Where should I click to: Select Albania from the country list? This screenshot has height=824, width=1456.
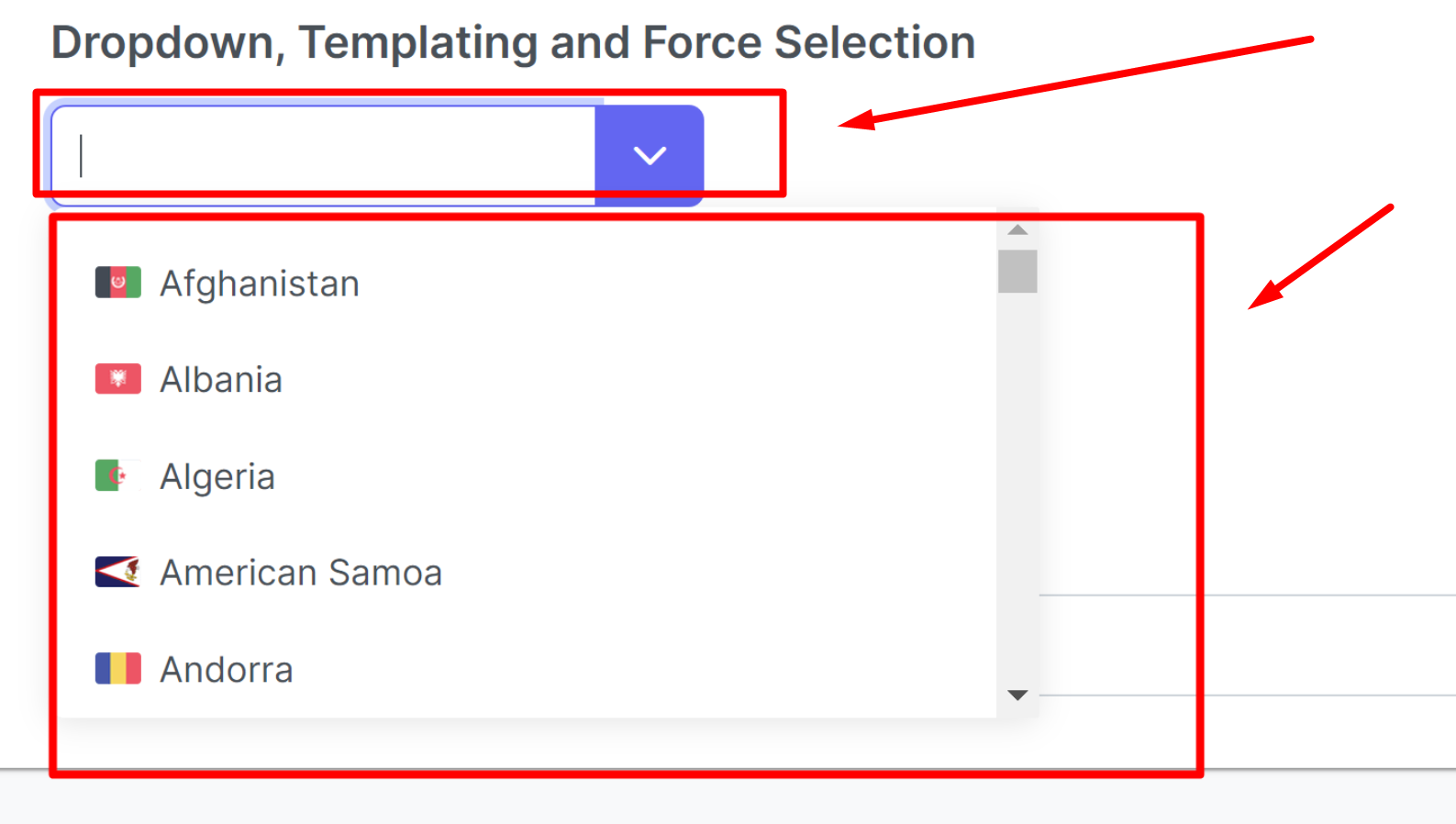pos(220,378)
